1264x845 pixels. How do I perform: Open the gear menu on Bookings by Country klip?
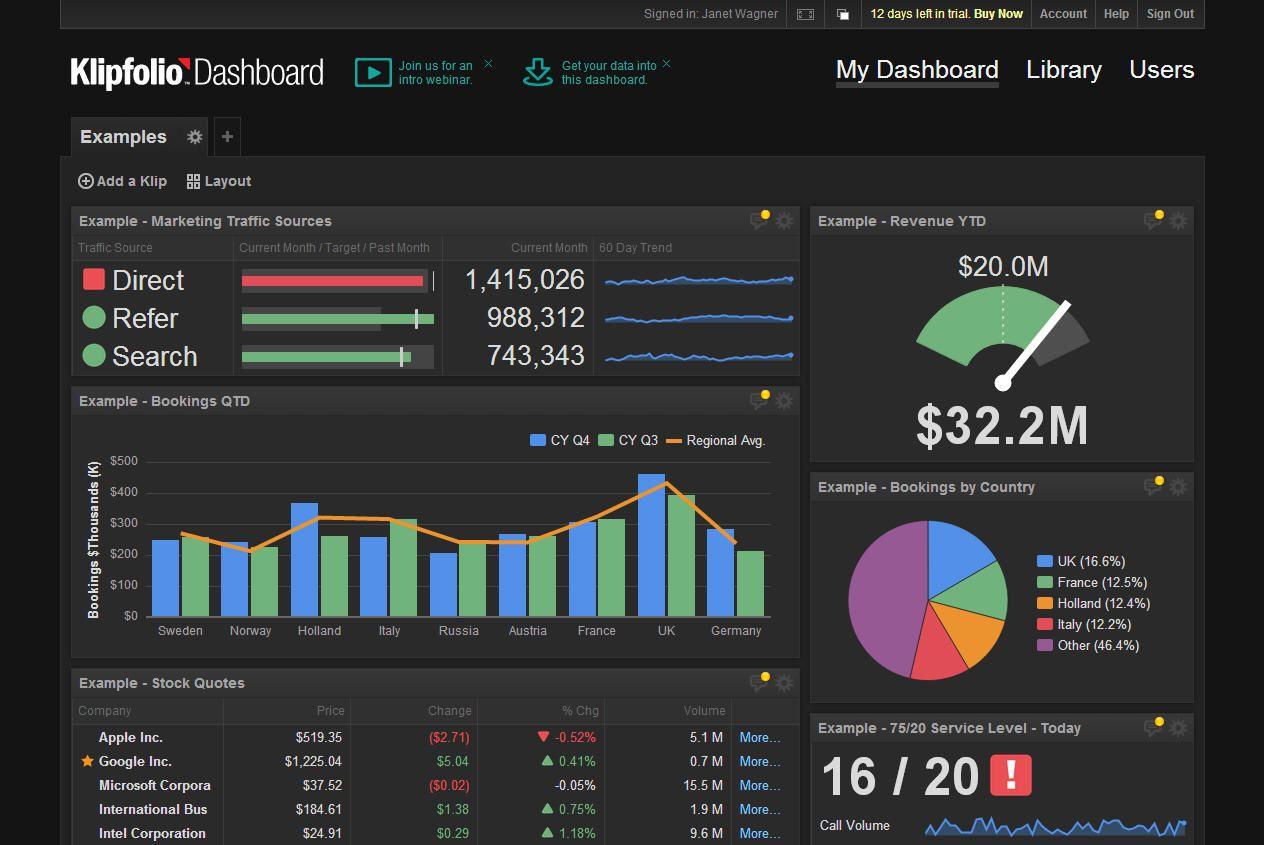click(1179, 486)
